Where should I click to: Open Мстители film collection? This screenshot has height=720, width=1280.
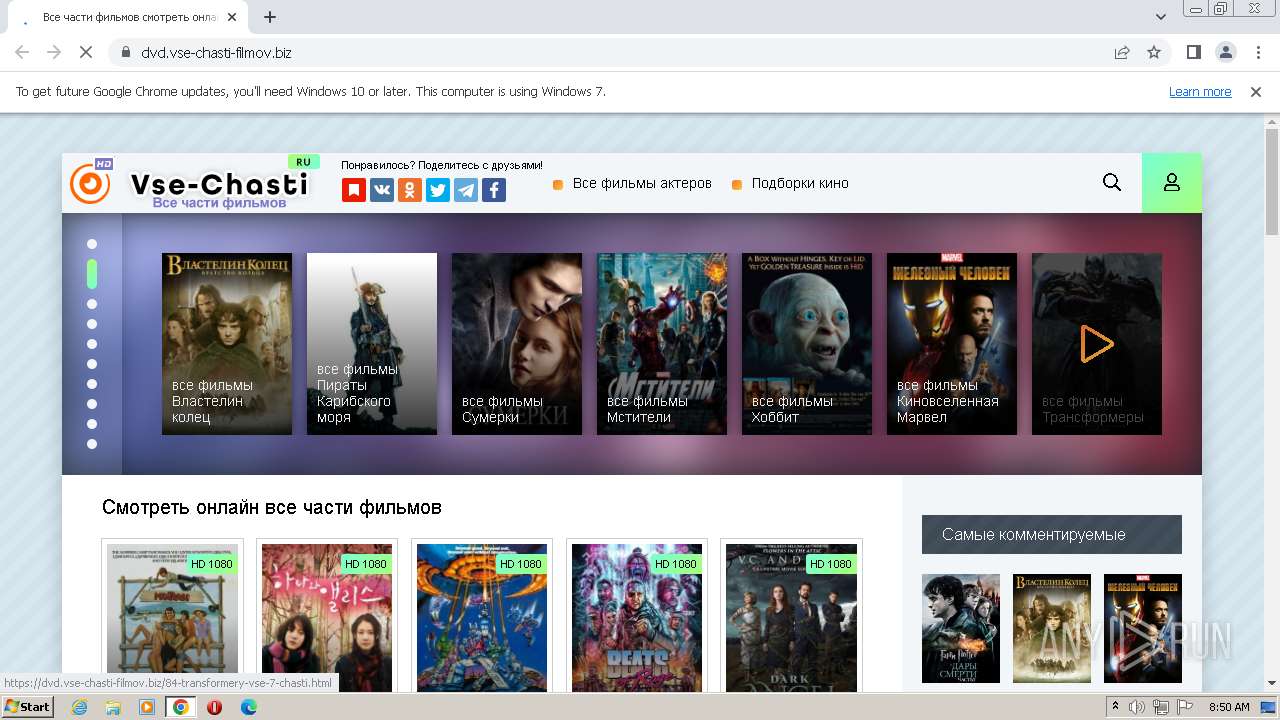point(662,344)
